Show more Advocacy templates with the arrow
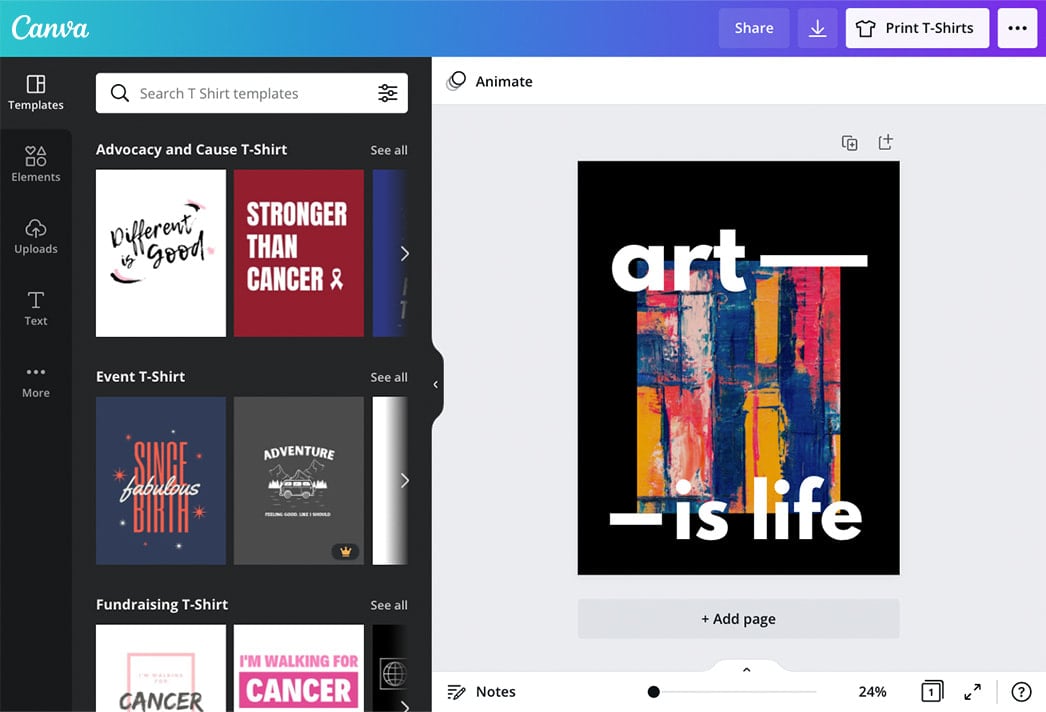Viewport: 1046px width, 712px height. pos(404,253)
